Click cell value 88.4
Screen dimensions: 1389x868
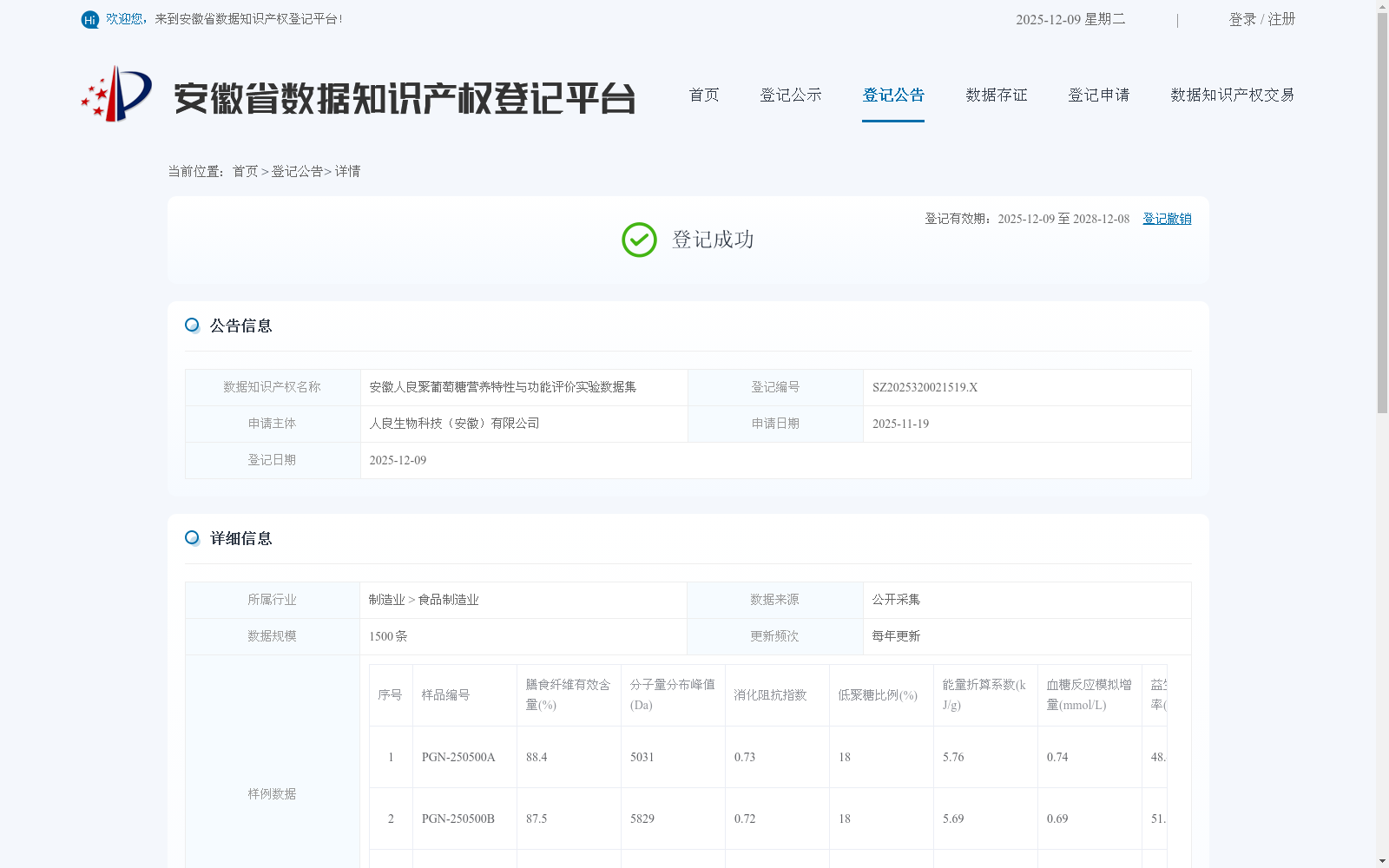coord(537,758)
